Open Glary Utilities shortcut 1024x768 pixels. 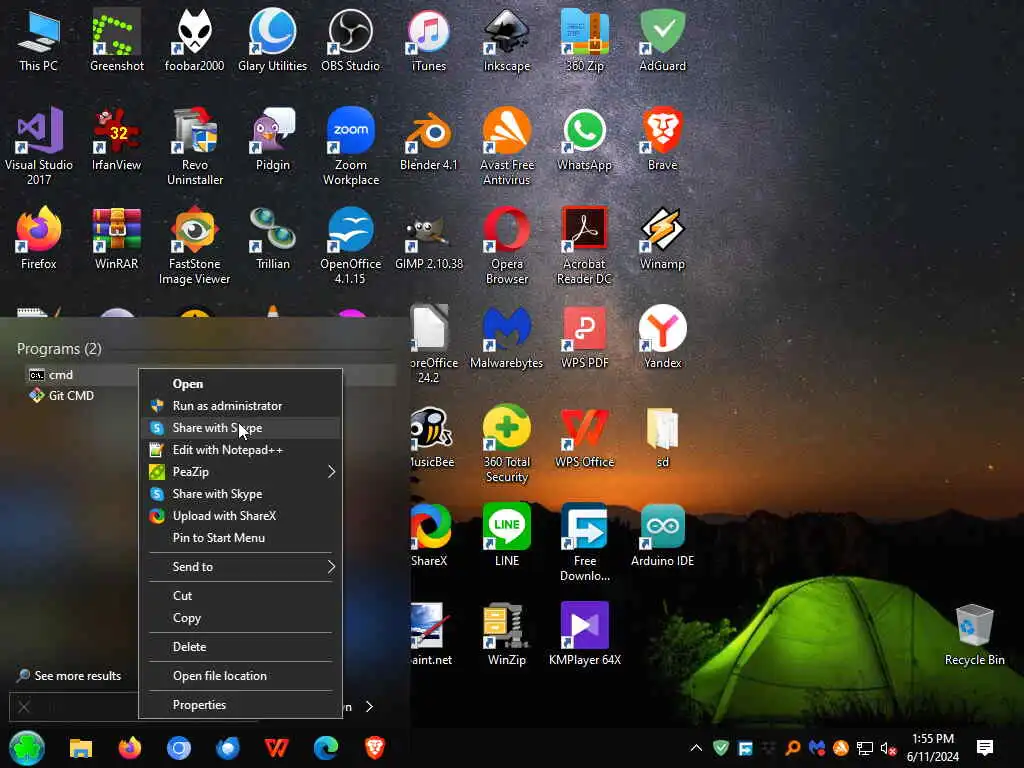click(x=272, y=40)
